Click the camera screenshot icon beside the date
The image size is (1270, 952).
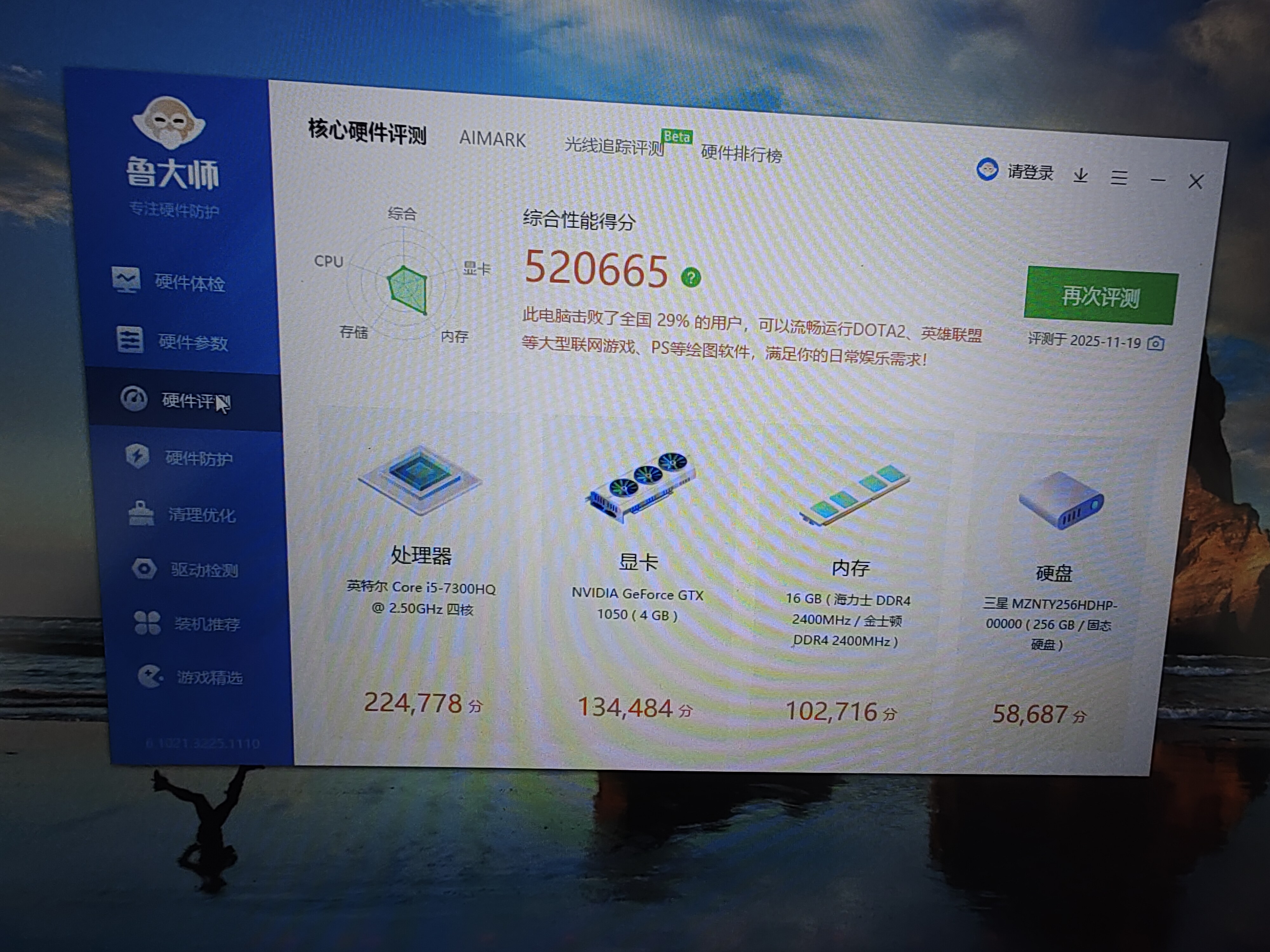click(x=1156, y=344)
